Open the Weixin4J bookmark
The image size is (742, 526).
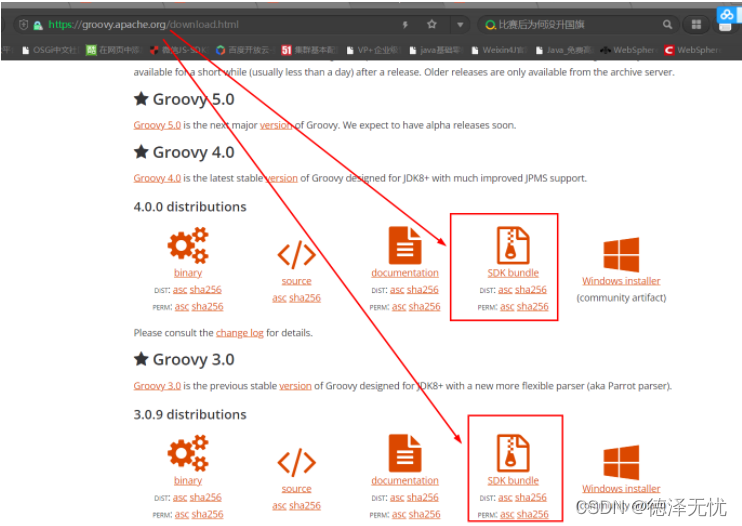click(499, 50)
